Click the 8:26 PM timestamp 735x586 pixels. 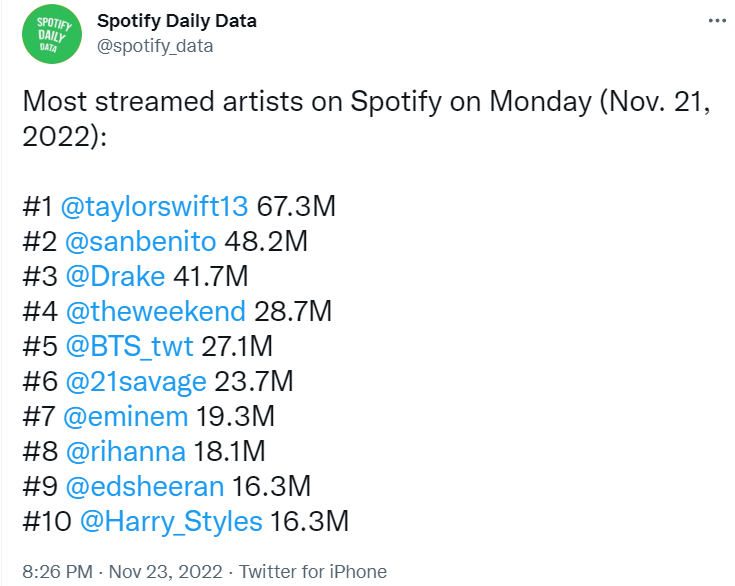click(54, 572)
